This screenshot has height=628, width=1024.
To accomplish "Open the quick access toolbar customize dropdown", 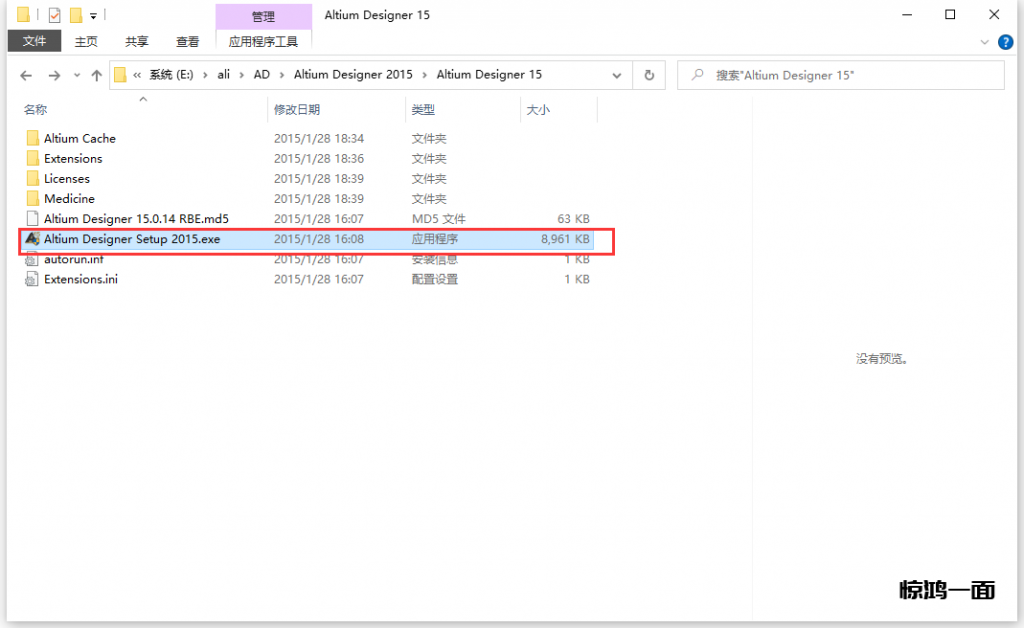I will coord(93,16).
